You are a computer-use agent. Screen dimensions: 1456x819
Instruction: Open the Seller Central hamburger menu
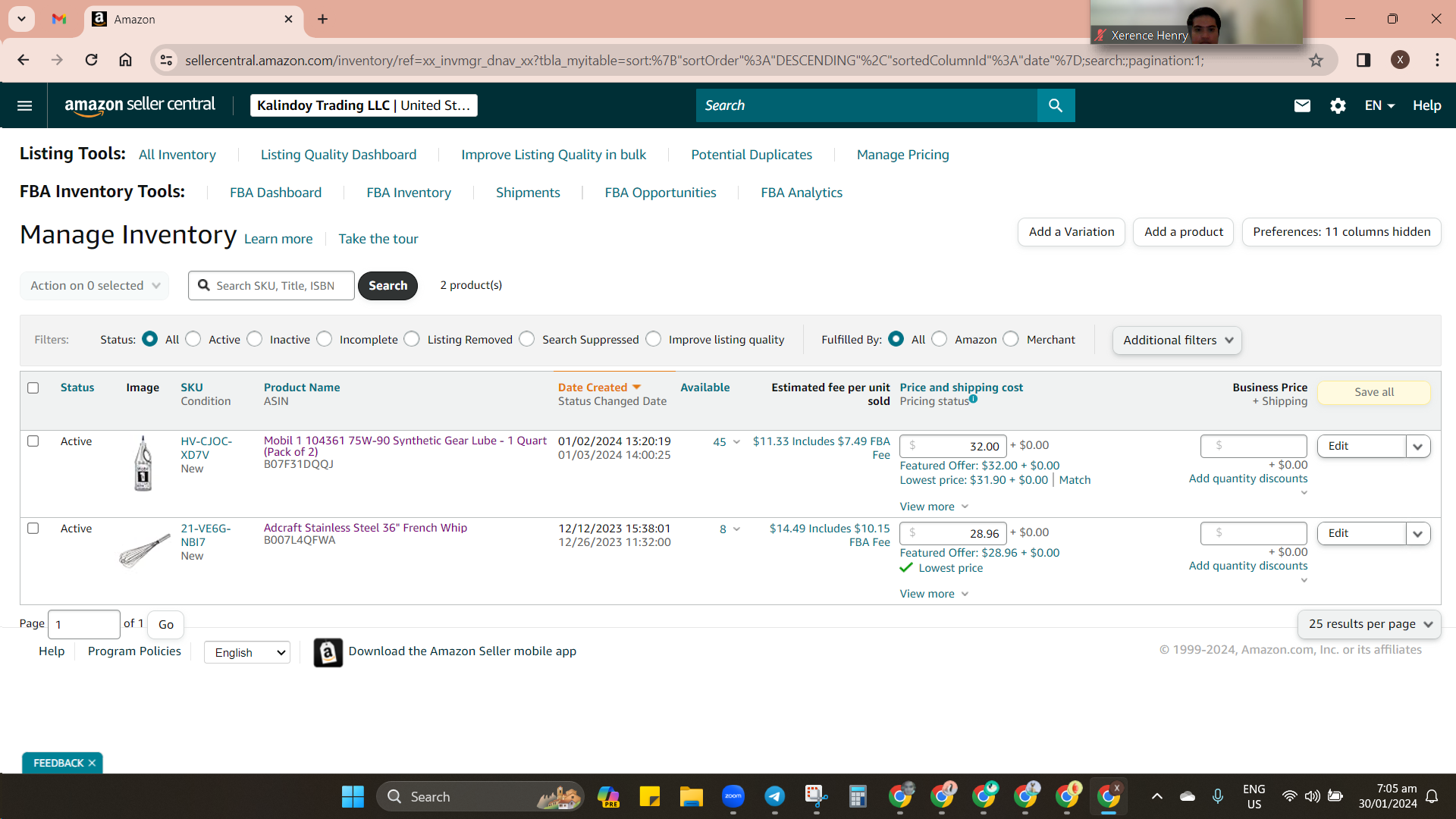point(24,105)
